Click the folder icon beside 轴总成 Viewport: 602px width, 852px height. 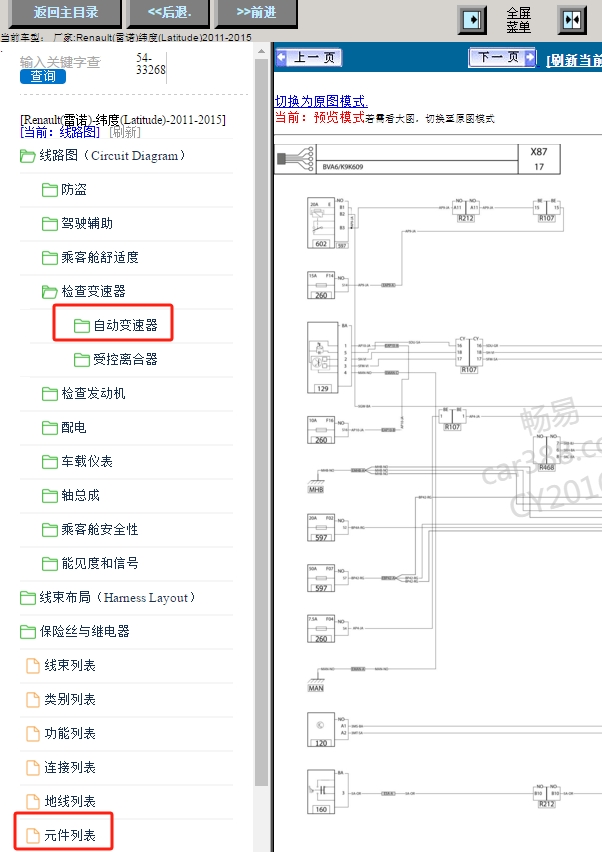[49, 495]
